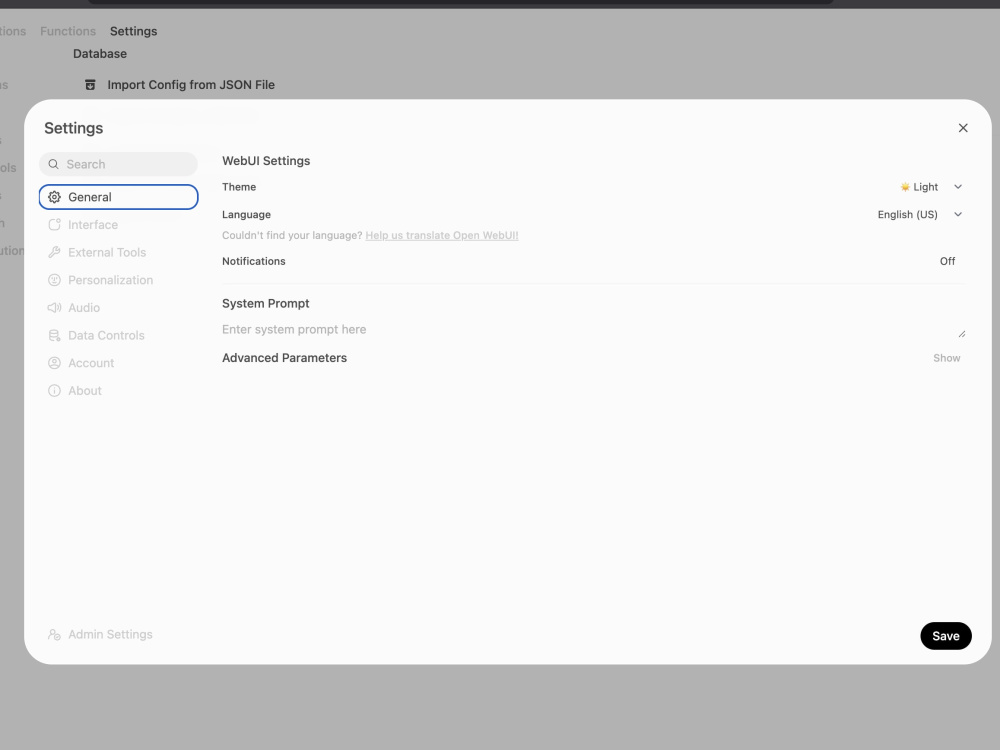
Task: Switch to Data Controls tab
Action: [119, 335]
